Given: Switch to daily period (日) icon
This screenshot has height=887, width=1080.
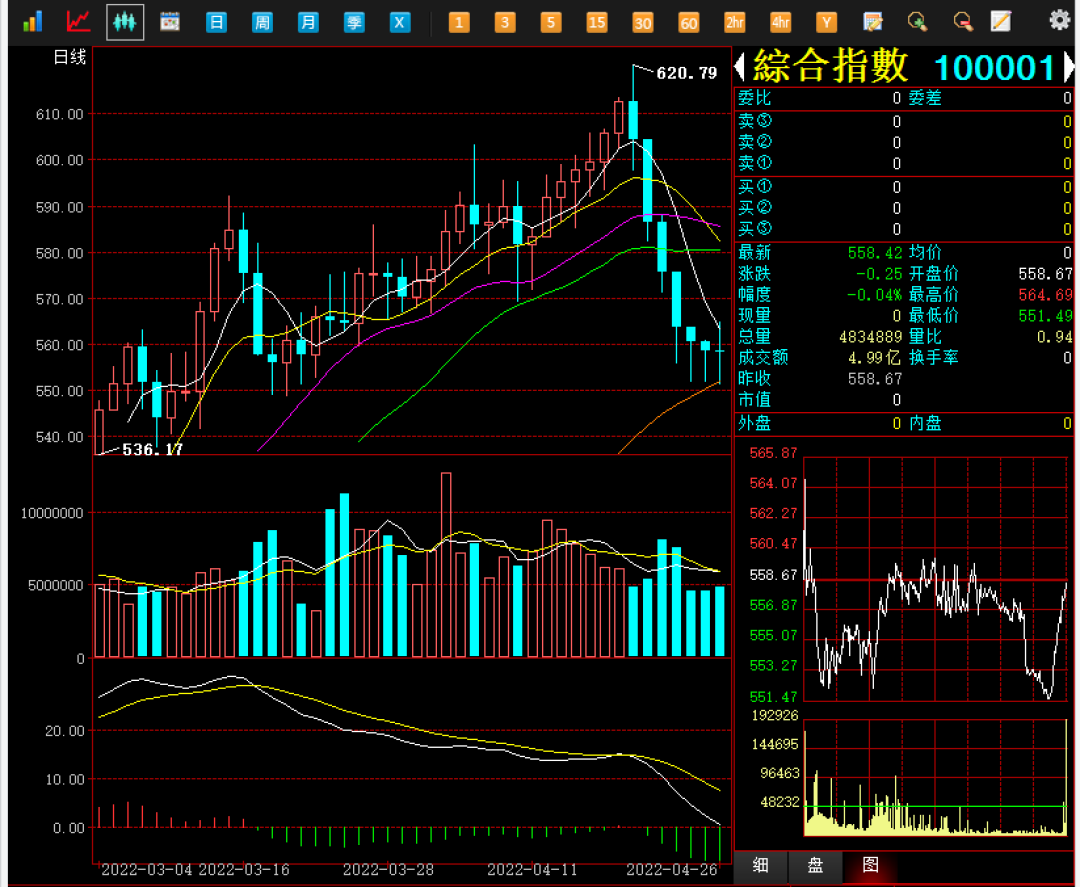Looking at the screenshot, I should [216, 22].
